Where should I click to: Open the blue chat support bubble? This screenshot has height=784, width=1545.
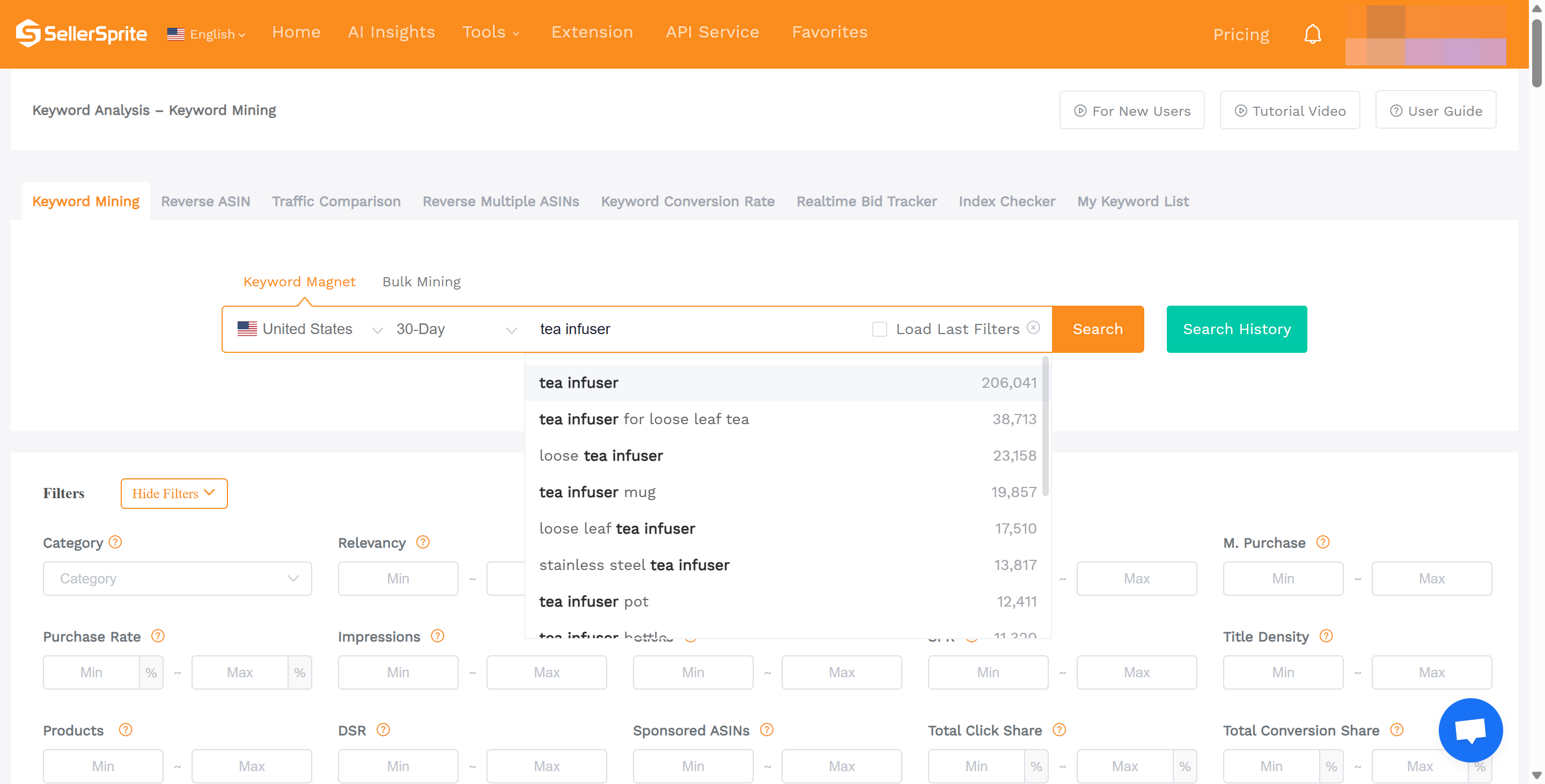click(1470, 729)
